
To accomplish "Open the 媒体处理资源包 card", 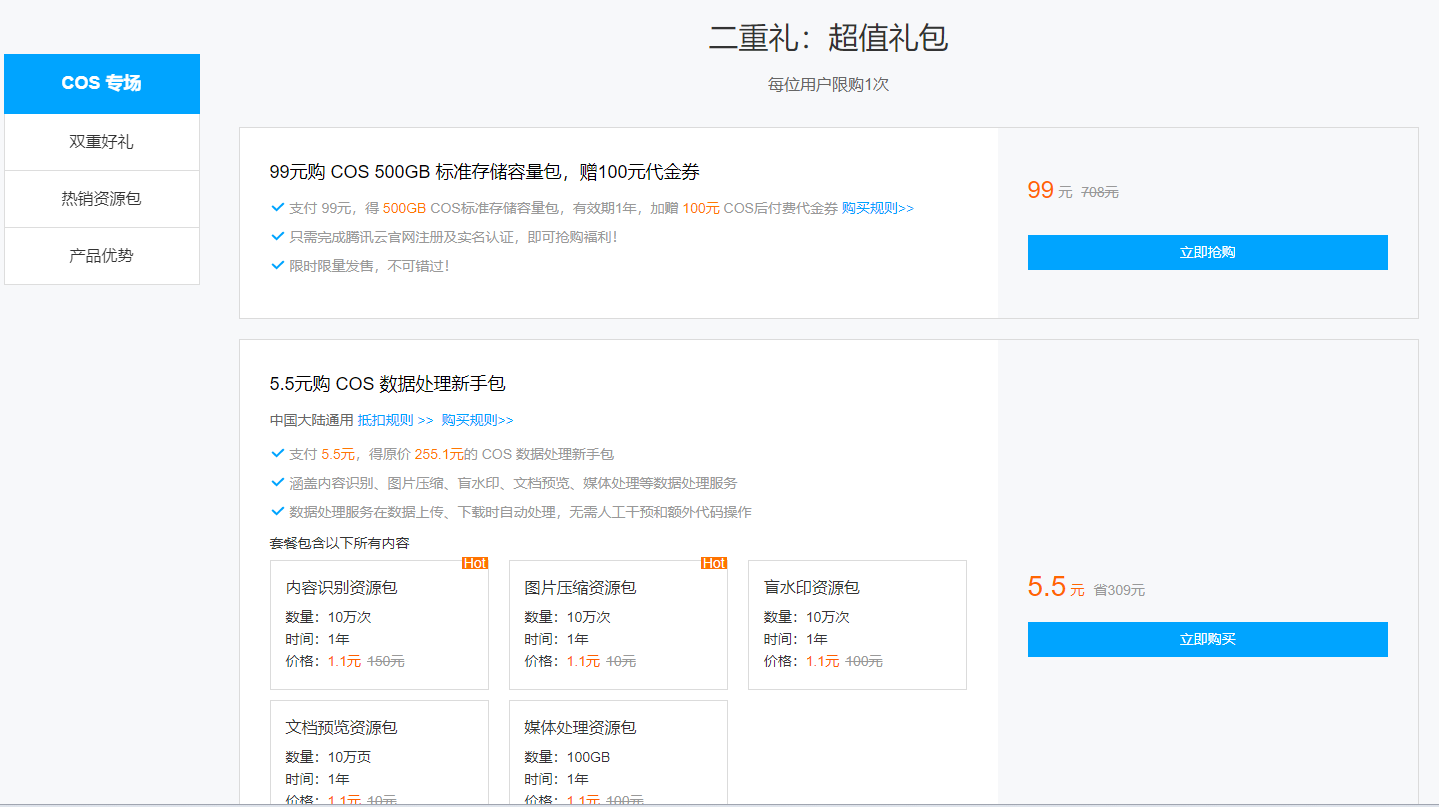I will [618, 750].
